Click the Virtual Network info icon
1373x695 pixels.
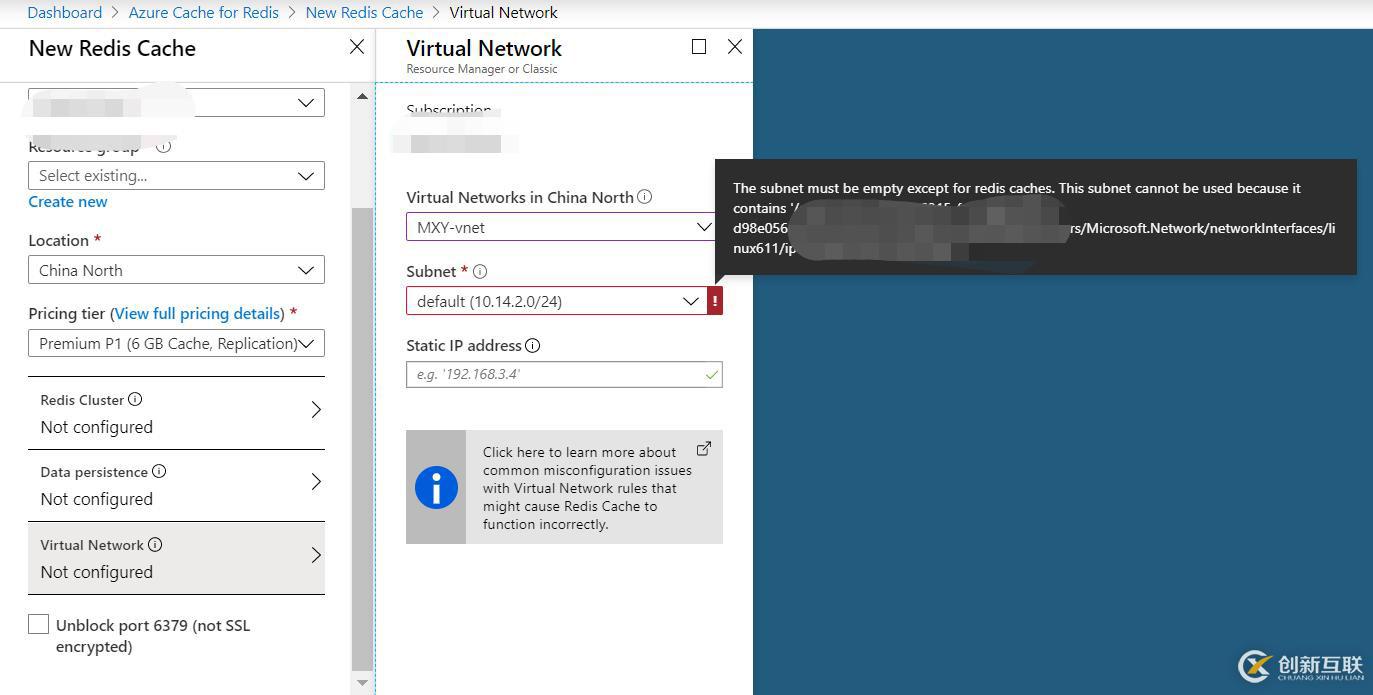[x=155, y=545]
